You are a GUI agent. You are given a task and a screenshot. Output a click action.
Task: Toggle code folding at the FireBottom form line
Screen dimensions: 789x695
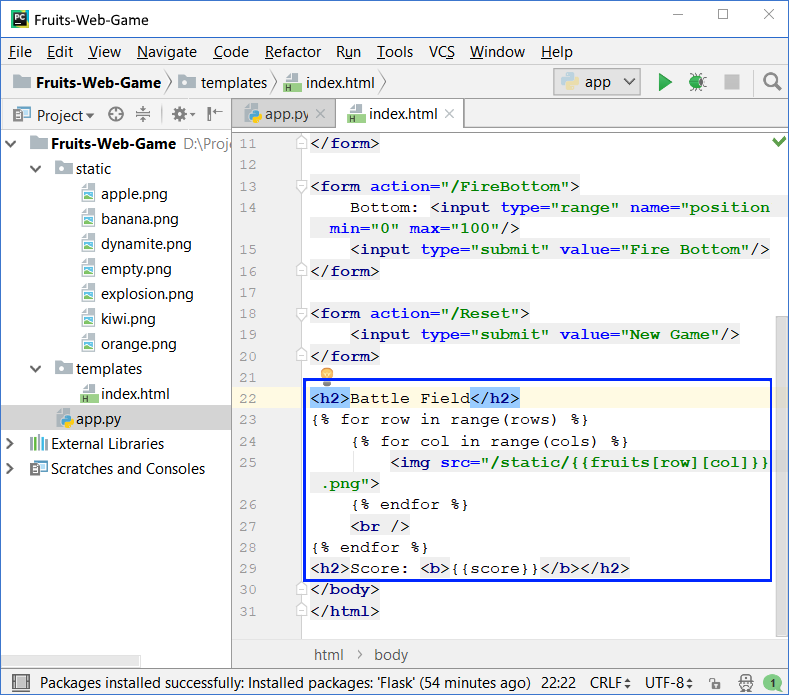click(300, 186)
